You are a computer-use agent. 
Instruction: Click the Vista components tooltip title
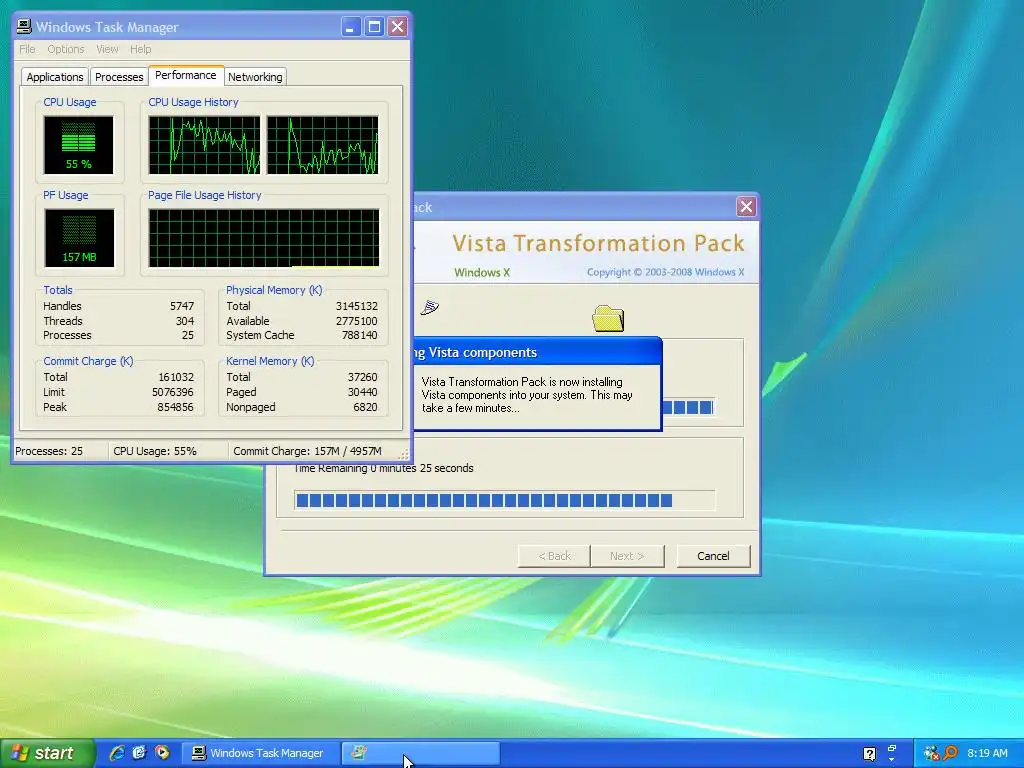475,353
